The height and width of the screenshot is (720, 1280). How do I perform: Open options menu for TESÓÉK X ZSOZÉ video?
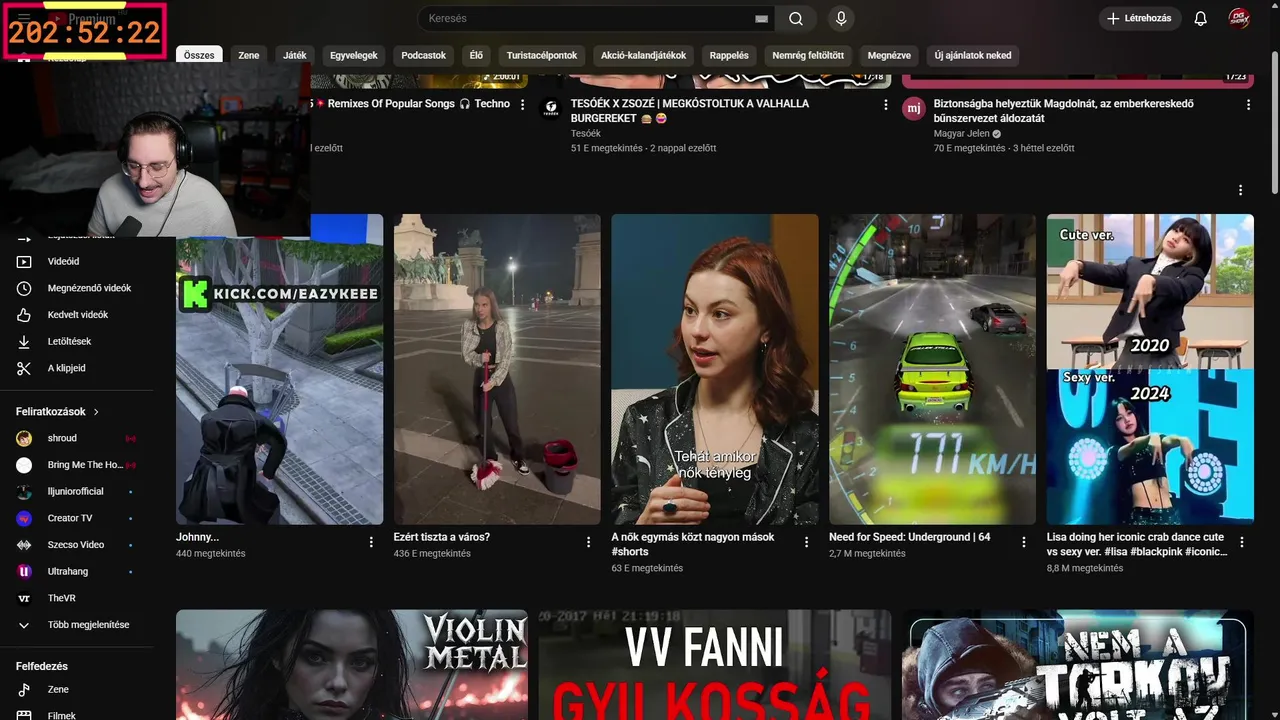pos(886,104)
